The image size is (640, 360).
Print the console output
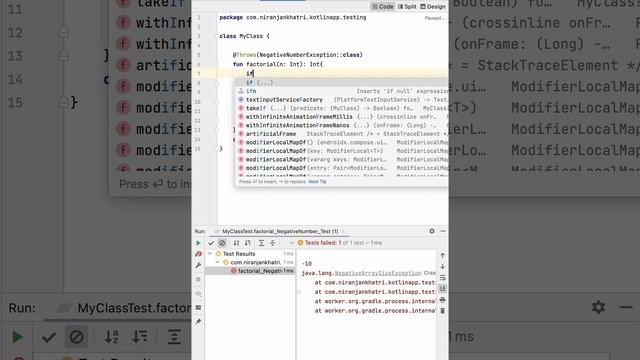(x=442, y=300)
